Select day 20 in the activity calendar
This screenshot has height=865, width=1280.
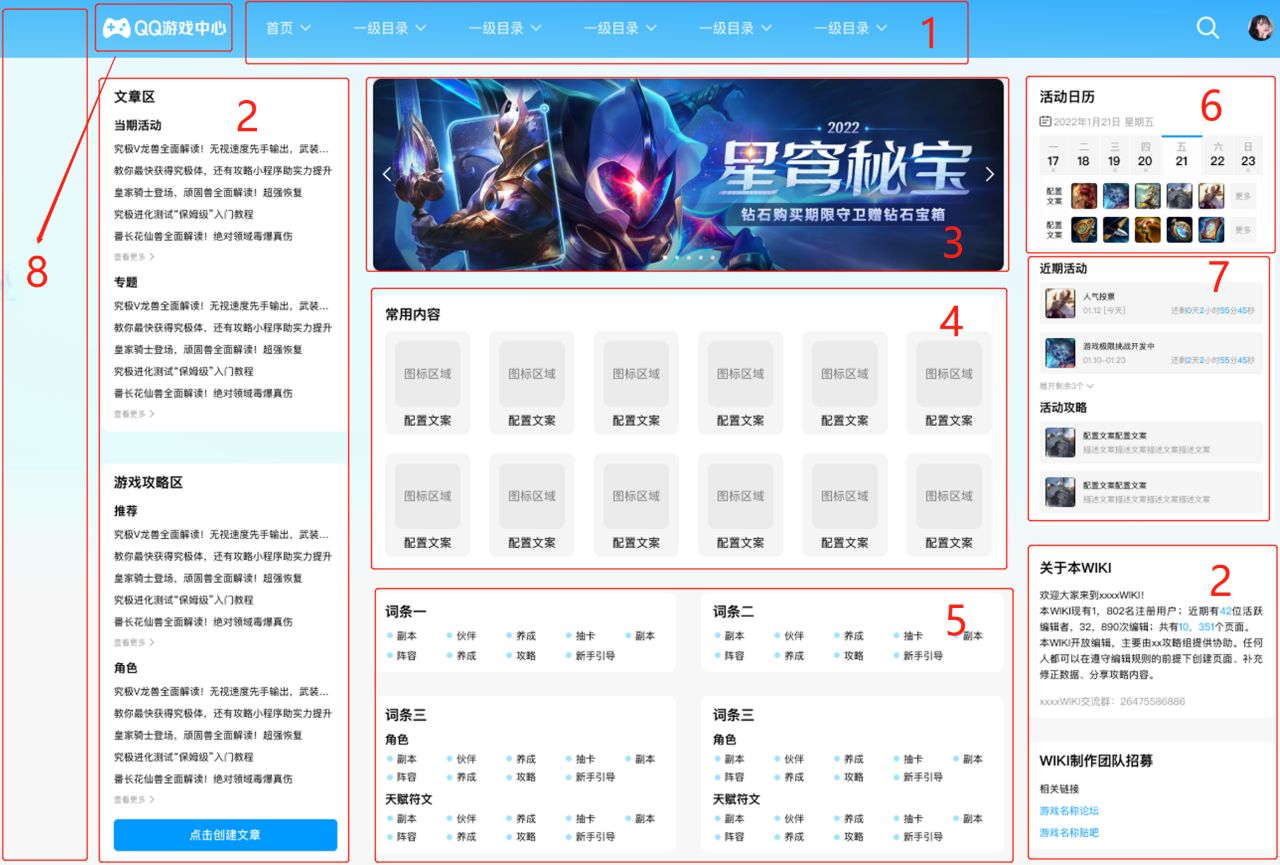pyautogui.click(x=1145, y=155)
